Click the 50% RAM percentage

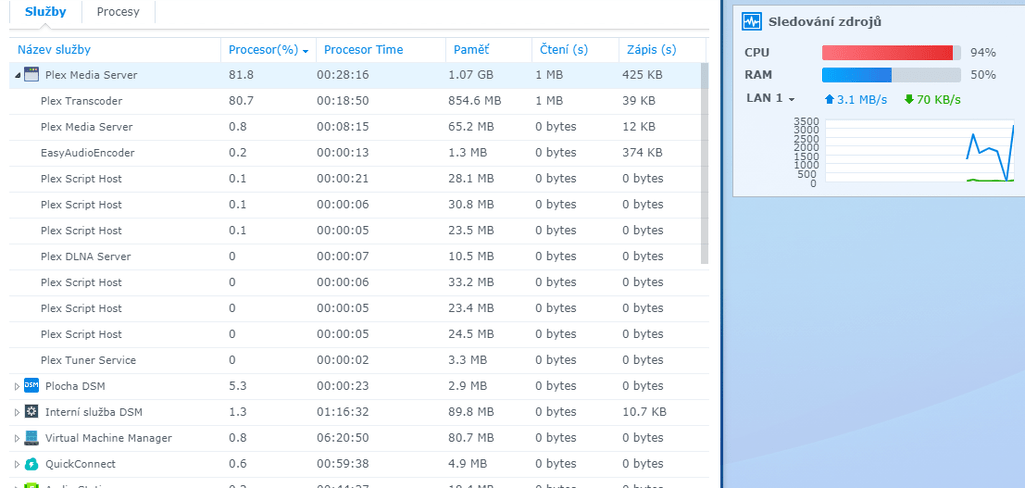pyautogui.click(x=983, y=75)
